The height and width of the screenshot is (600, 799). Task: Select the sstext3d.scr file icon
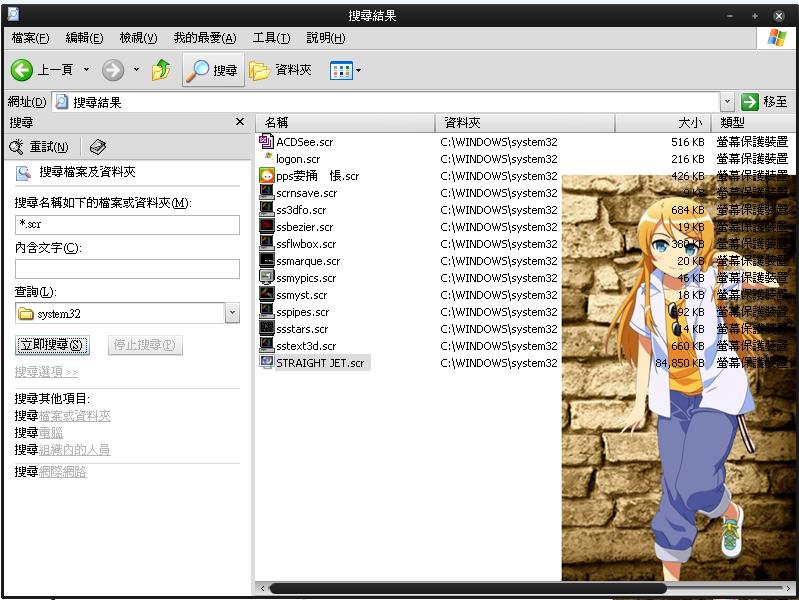click(x=267, y=345)
